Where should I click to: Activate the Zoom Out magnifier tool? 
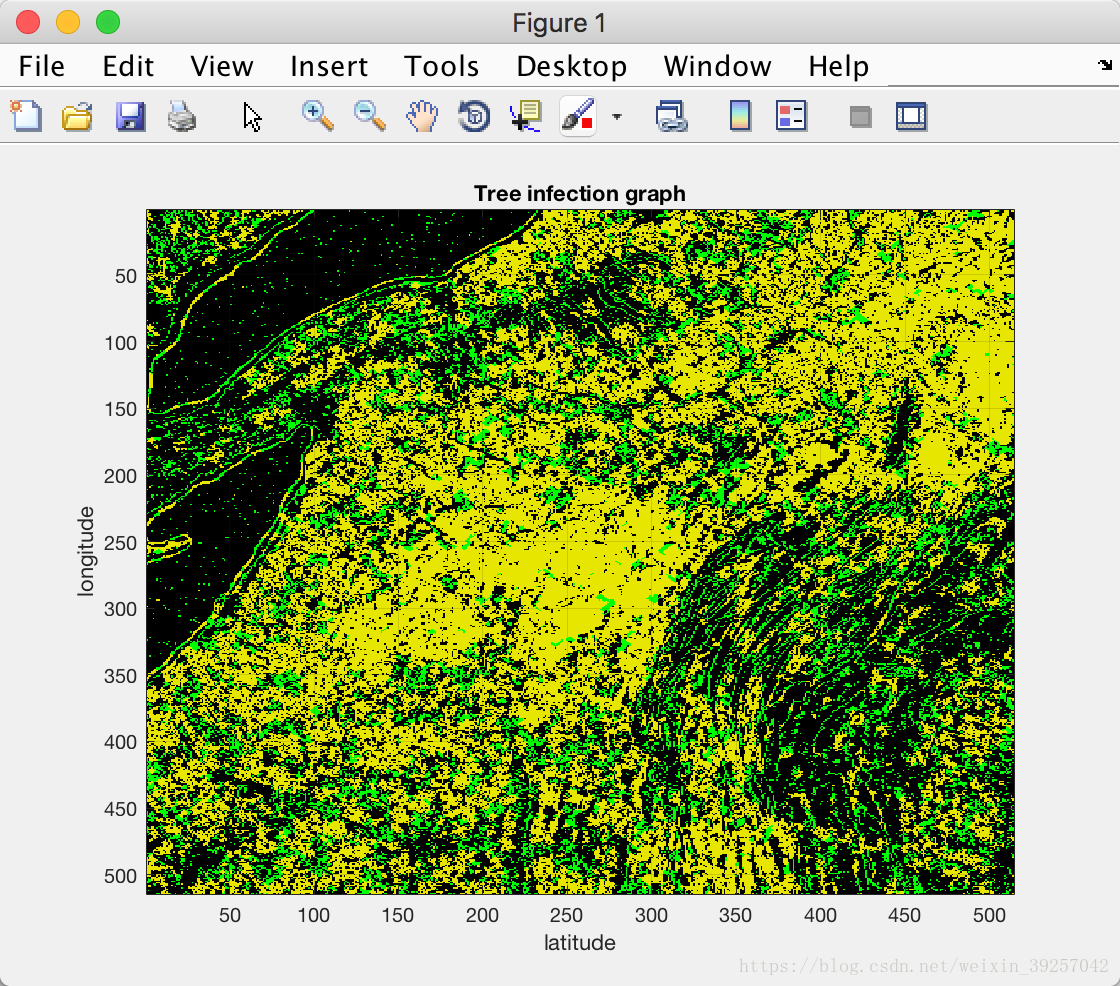click(x=370, y=116)
